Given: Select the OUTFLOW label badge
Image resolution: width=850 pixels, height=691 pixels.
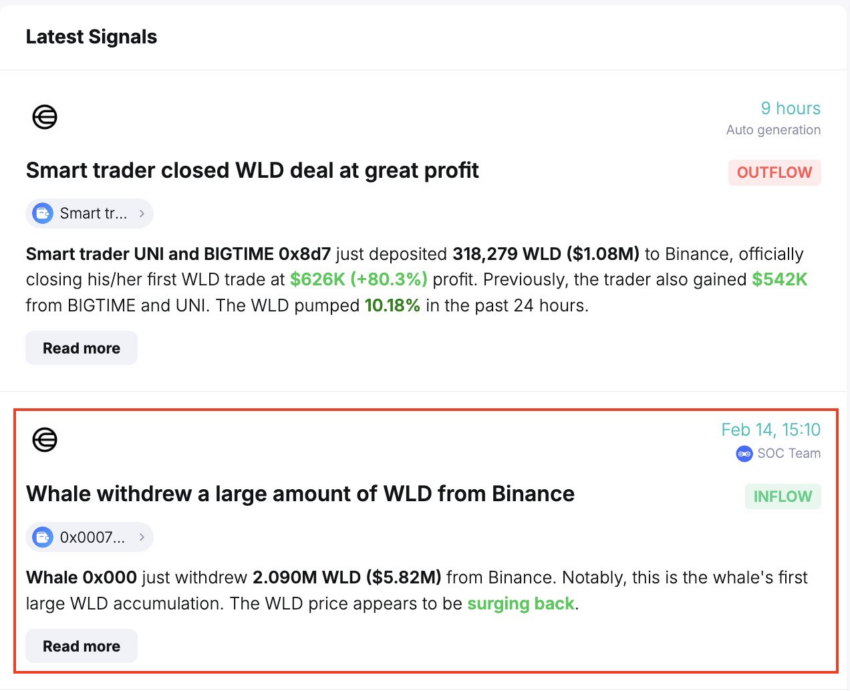Looking at the screenshot, I should point(774,172).
